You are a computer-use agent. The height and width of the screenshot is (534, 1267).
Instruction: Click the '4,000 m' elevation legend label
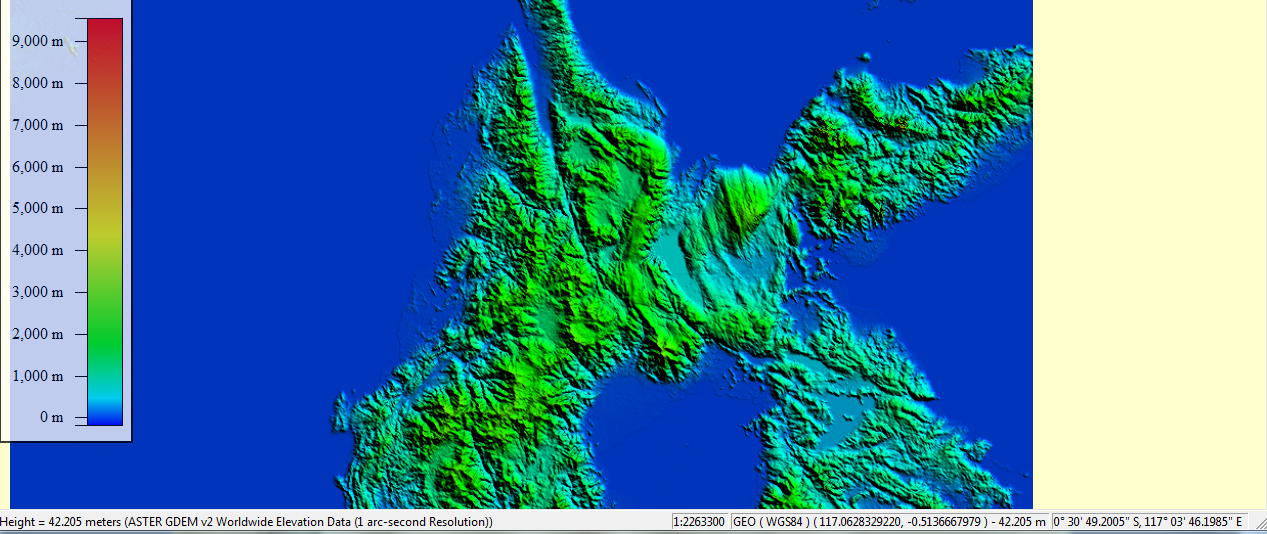pos(37,251)
